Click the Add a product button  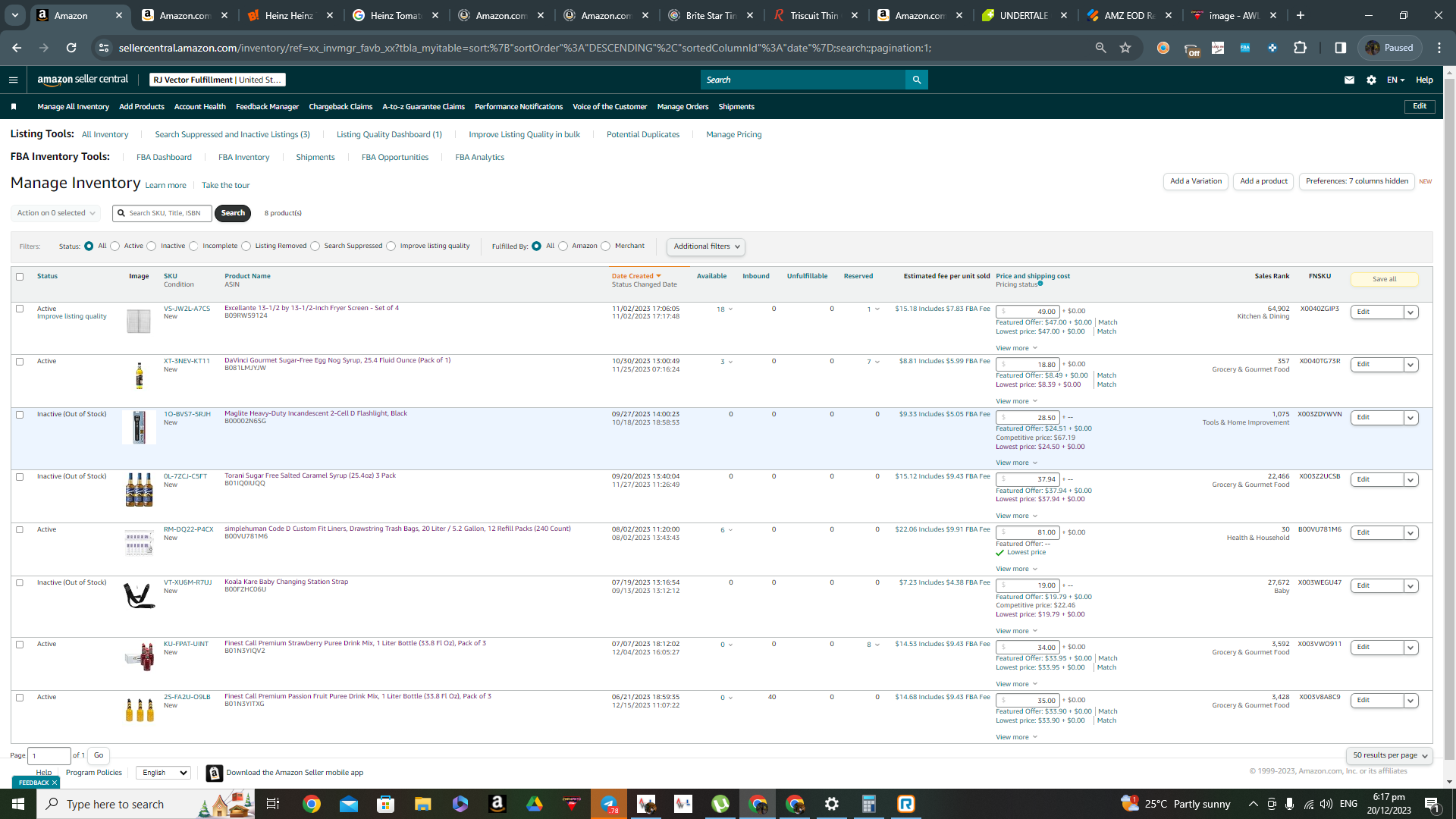(x=1263, y=181)
